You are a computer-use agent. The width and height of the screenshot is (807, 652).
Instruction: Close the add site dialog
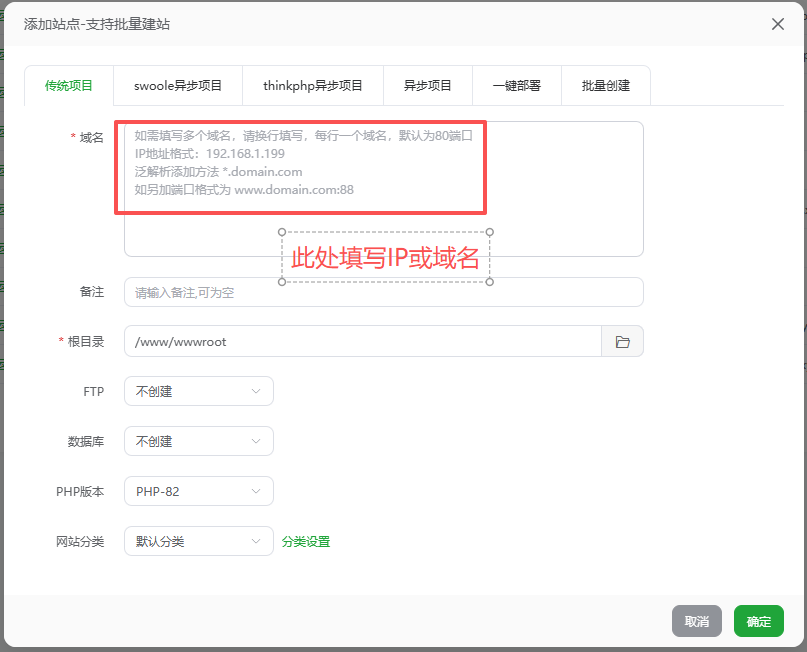pos(778,24)
